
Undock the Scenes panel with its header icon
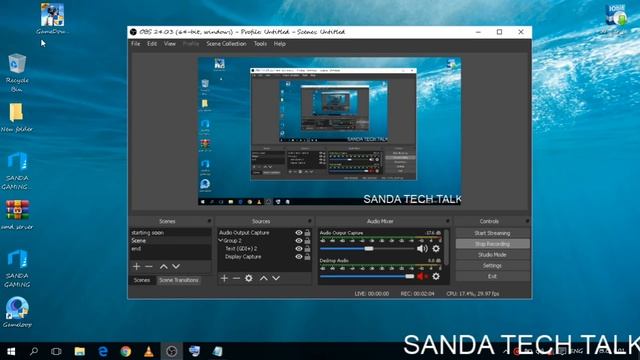[209, 221]
